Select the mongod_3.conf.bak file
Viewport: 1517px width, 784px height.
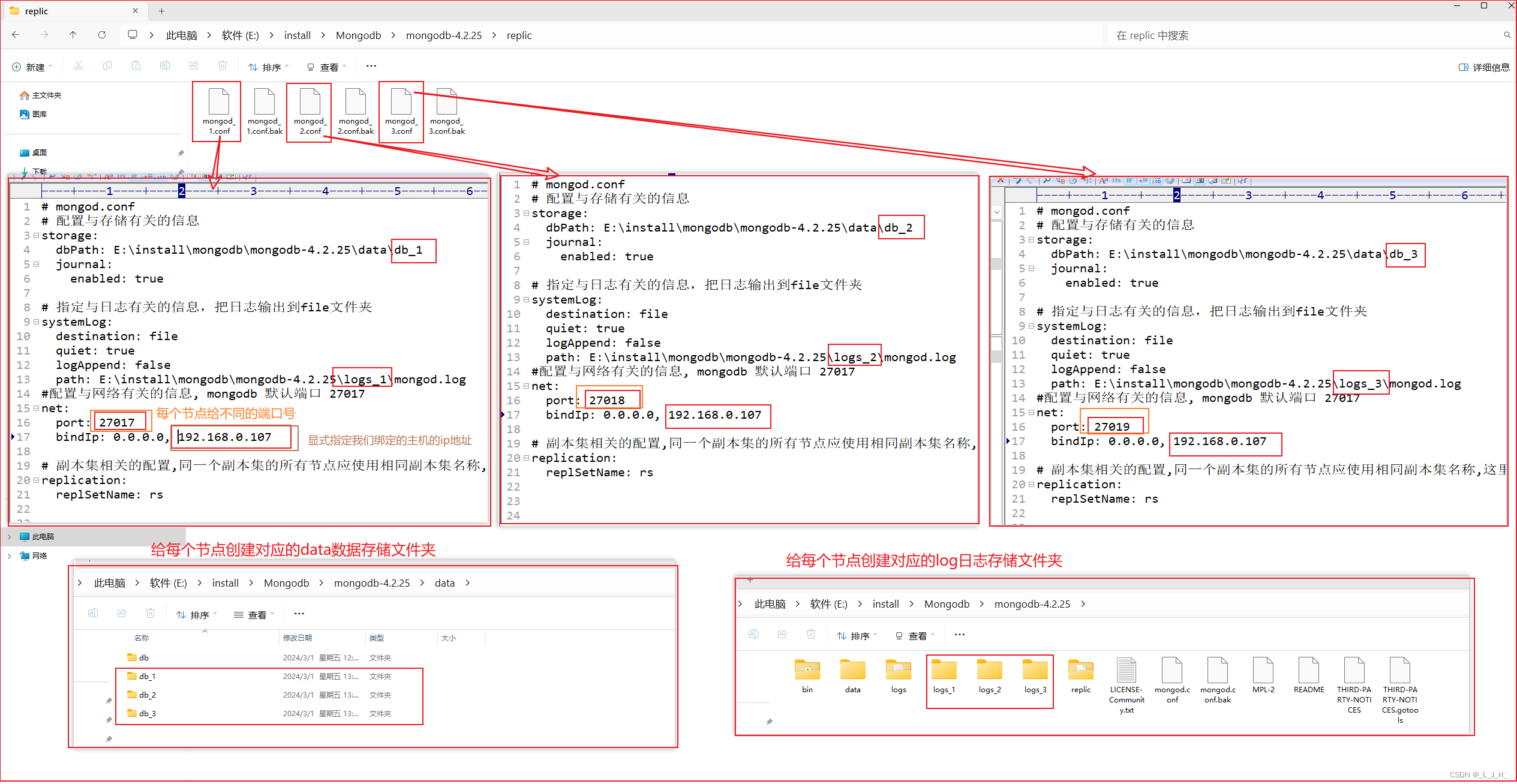pos(447,111)
